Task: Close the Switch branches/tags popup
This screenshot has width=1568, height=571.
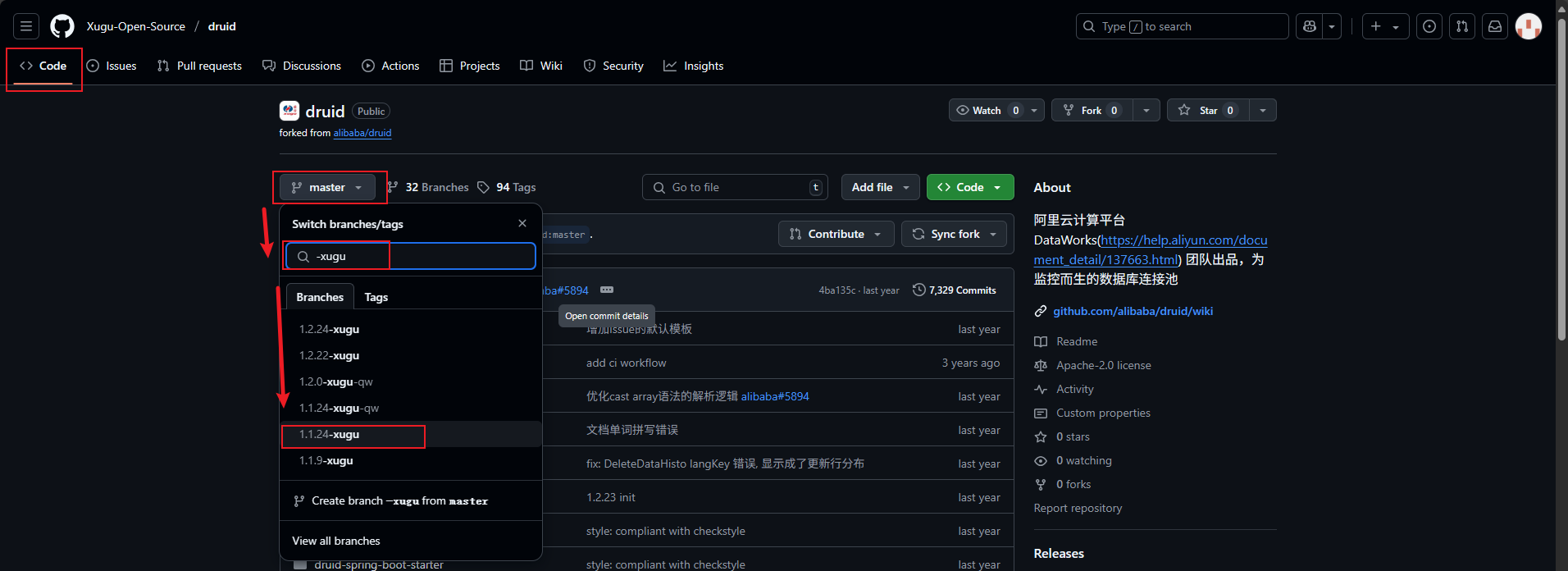Action: pos(522,223)
